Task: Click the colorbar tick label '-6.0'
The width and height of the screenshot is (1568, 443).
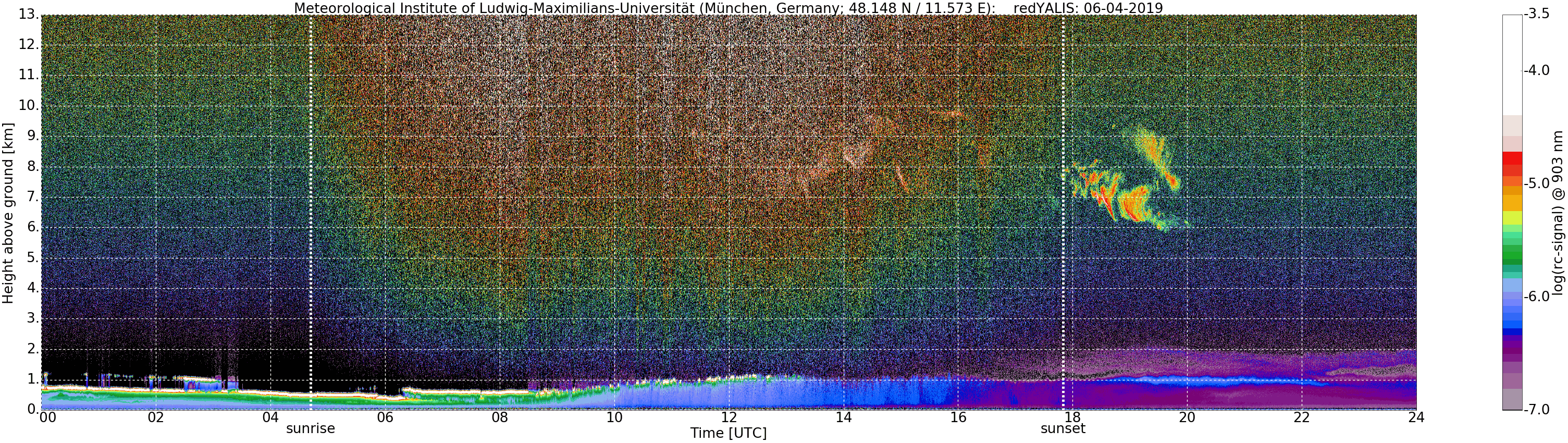Action: pyautogui.click(x=1536, y=297)
